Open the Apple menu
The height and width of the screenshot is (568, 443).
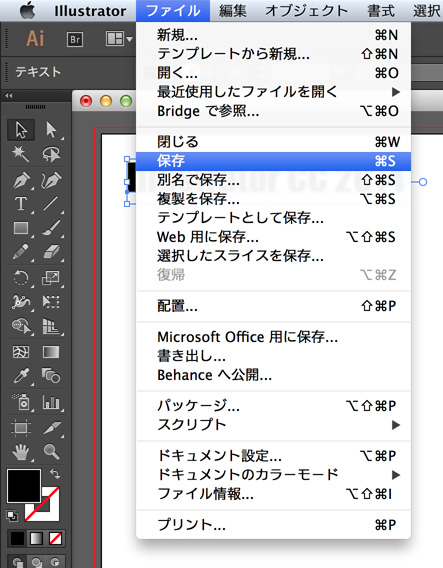(x=28, y=10)
